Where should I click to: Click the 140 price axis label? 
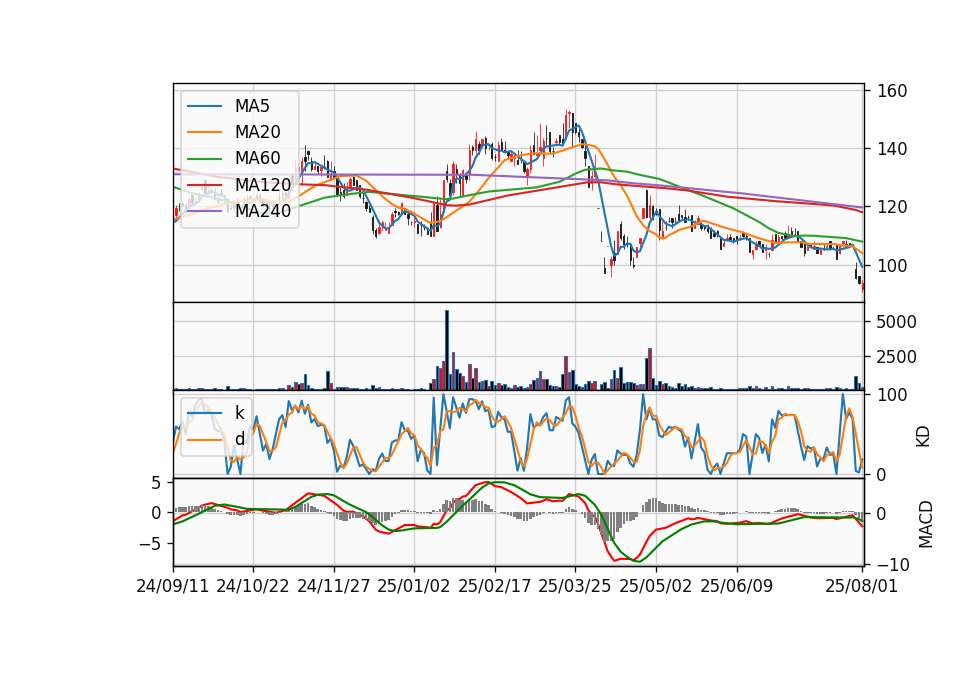click(892, 149)
